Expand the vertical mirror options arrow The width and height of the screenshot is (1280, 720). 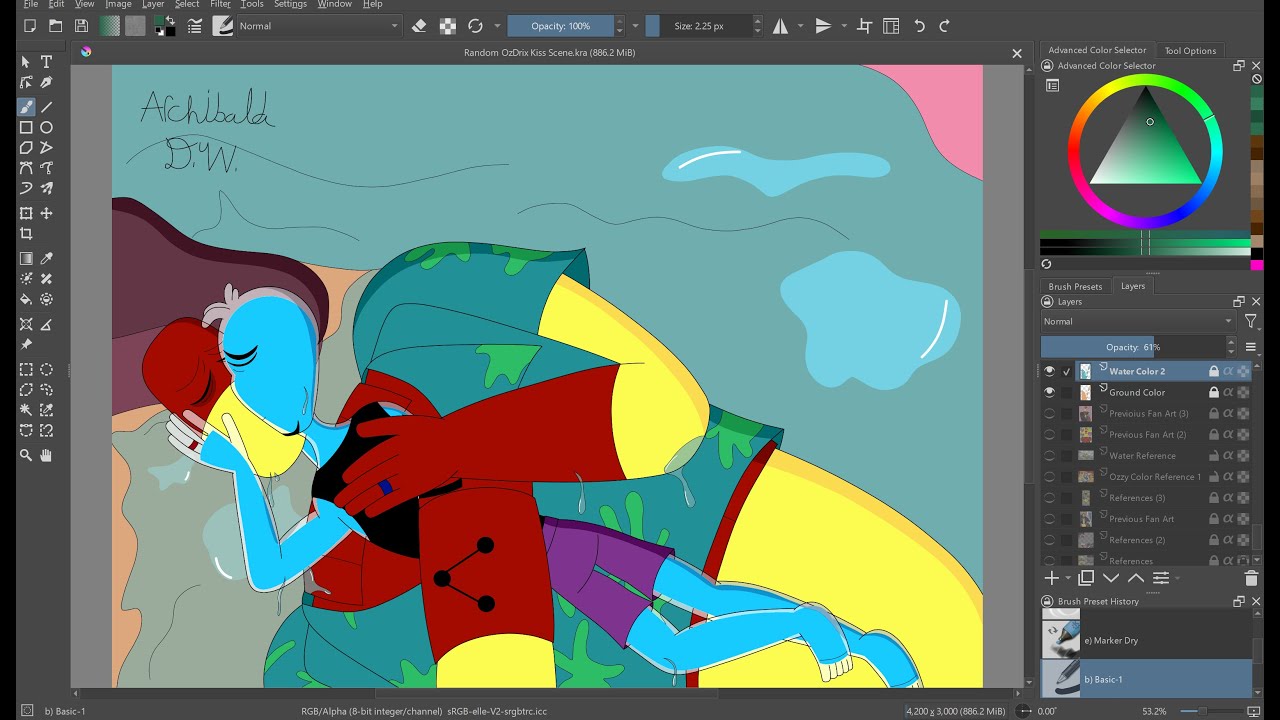click(x=844, y=26)
